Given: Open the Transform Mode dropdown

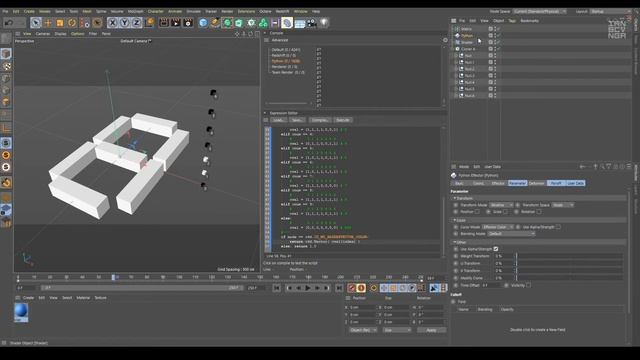Looking at the screenshot, I should [501, 205].
